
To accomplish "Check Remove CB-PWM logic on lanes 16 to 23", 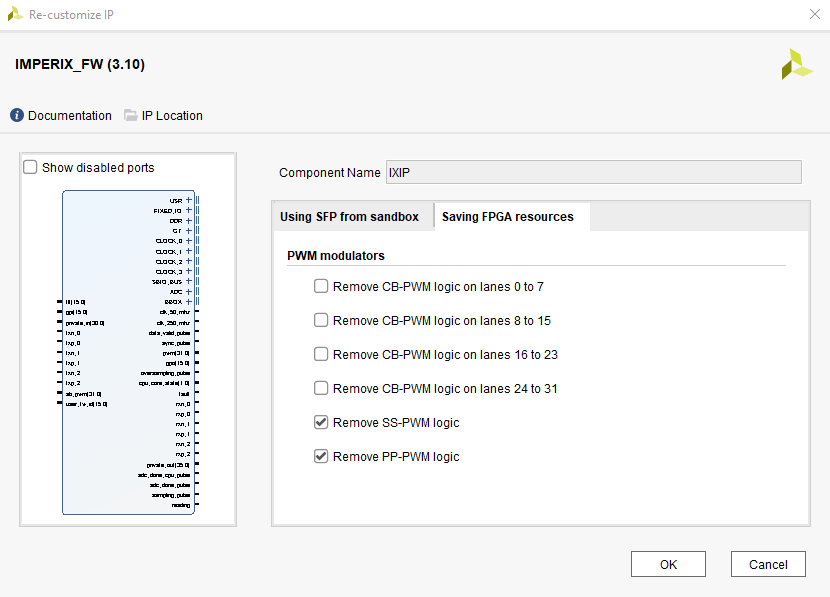I will 321,354.
